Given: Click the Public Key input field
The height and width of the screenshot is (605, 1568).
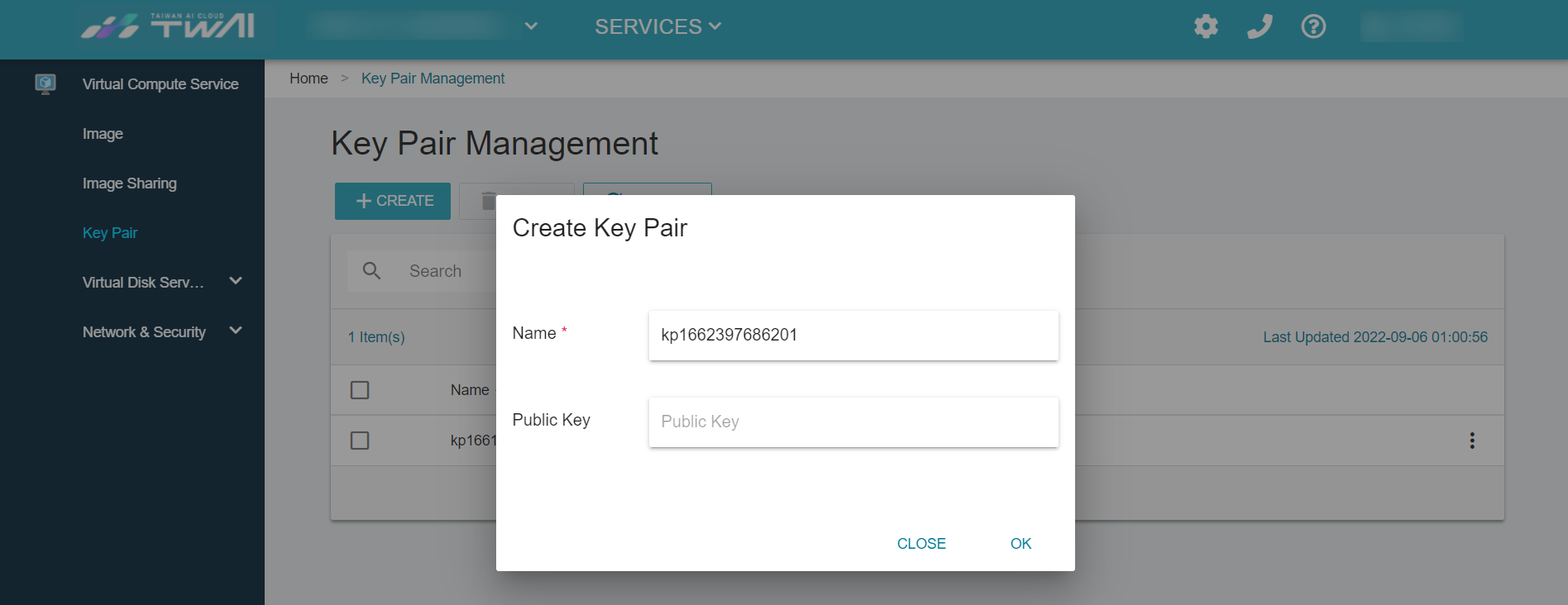Looking at the screenshot, I should 853,422.
